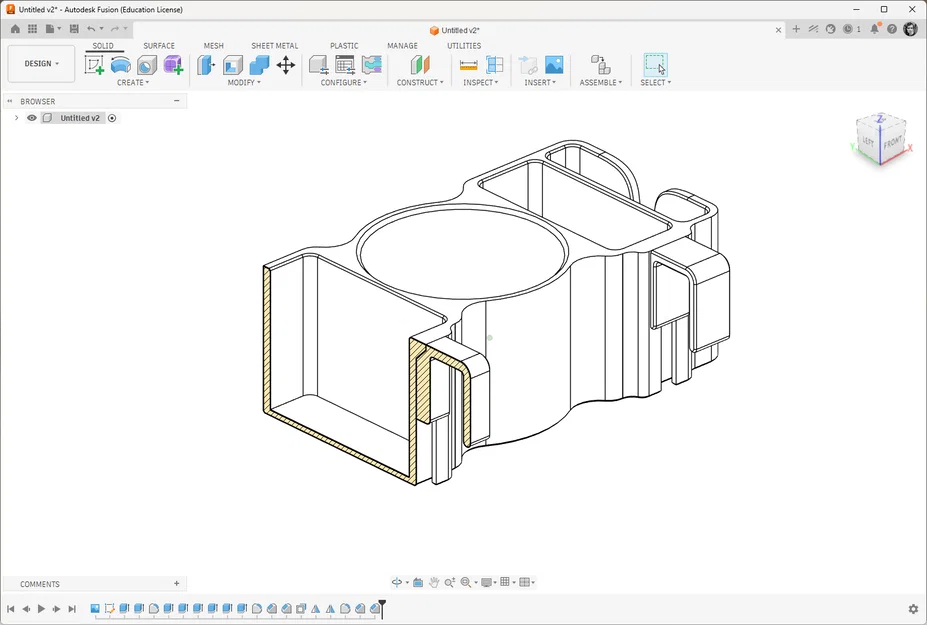927x625 pixels.
Task: Click the Section Analysis inspect icon
Action: coord(494,64)
